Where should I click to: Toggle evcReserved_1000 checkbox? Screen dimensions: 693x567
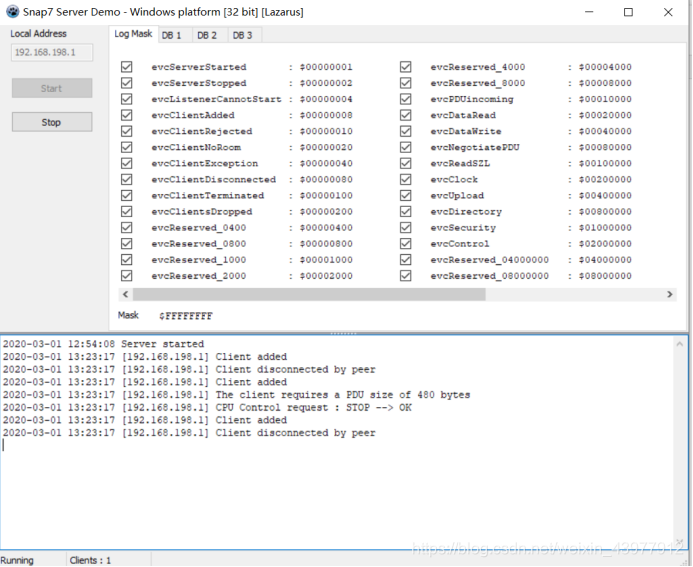click(x=126, y=259)
